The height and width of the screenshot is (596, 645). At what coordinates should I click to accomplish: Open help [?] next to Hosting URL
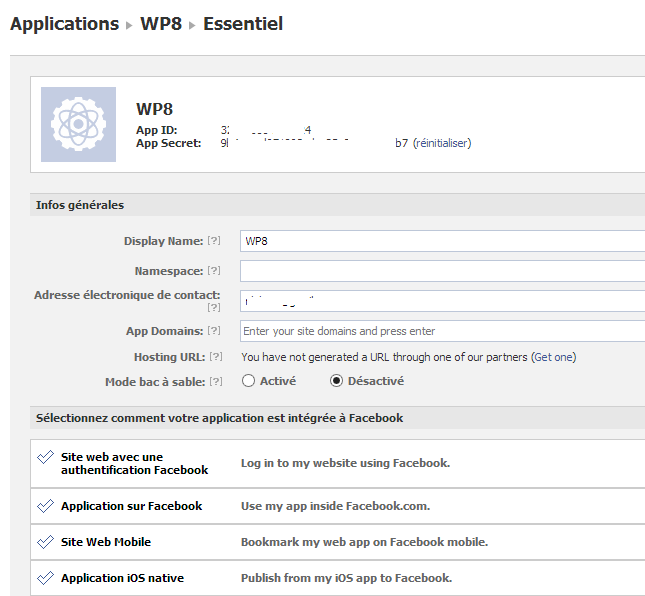[x=216, y=357]
